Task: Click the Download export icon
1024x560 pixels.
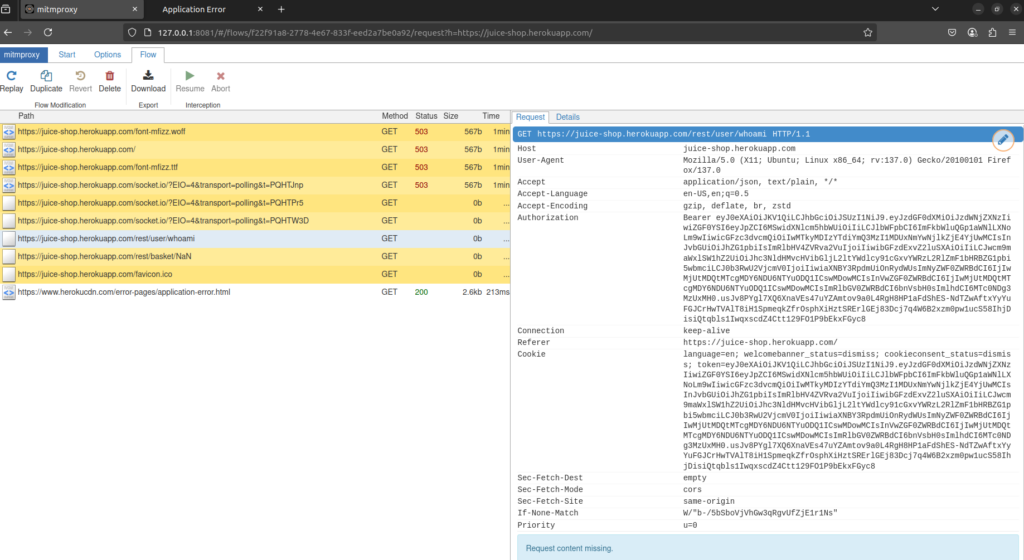Action: (x=148, y=76)
